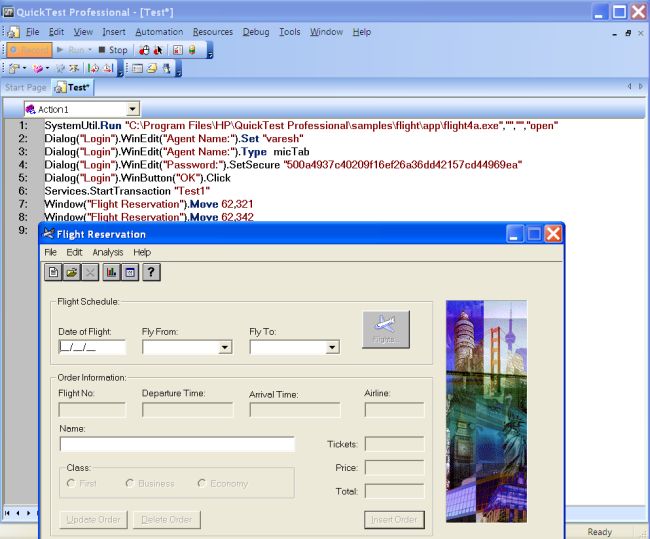Screen dimensions: 650x539
Task: Click the Insert Order button
Action: pos(394,520)
